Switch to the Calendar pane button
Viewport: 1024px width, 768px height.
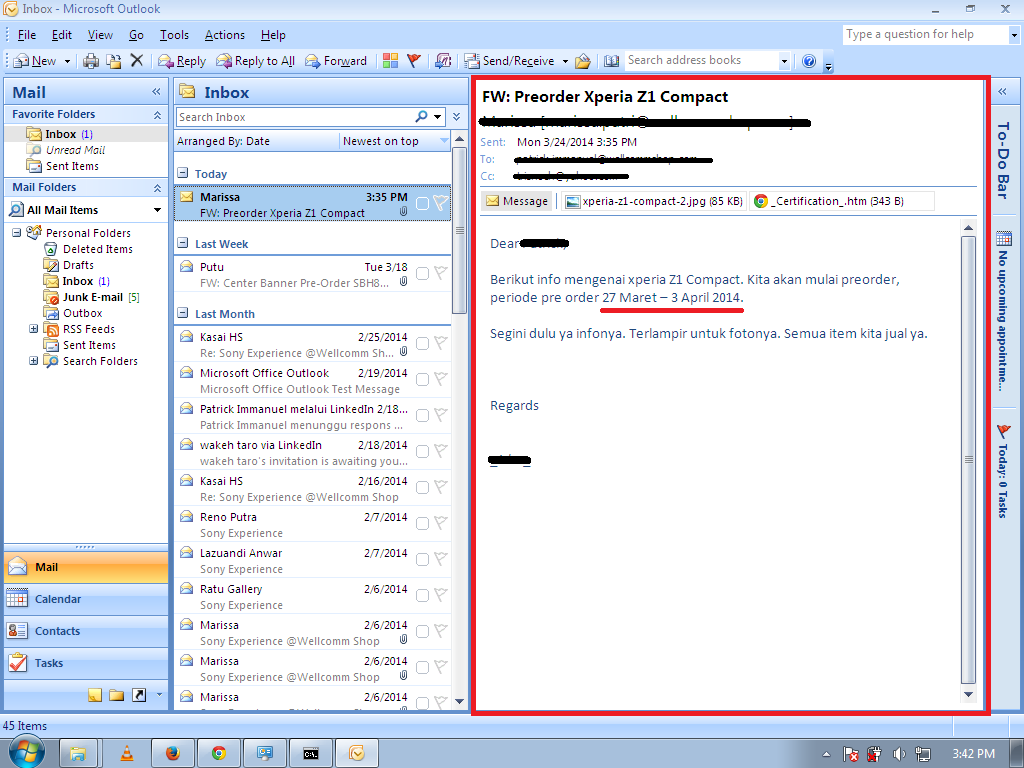[x=86, y=599]
